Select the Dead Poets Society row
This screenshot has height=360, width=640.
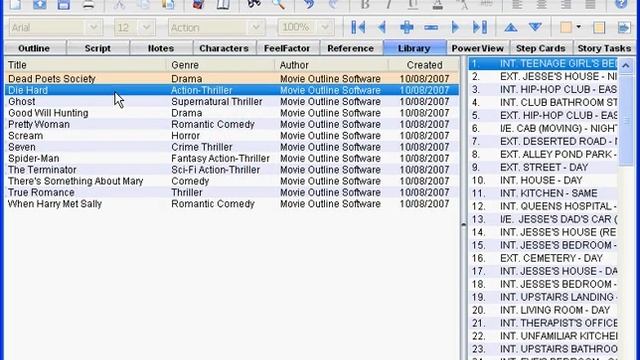pyautogui.click(x=232, y=79)
